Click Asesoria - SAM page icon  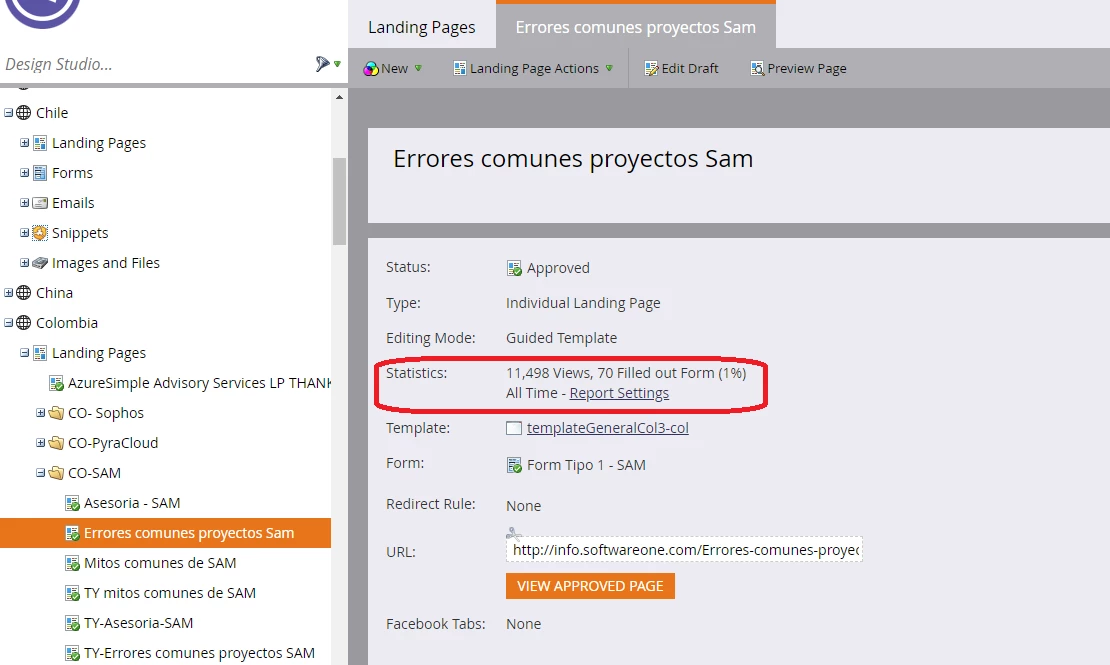(x=72, y=504)
